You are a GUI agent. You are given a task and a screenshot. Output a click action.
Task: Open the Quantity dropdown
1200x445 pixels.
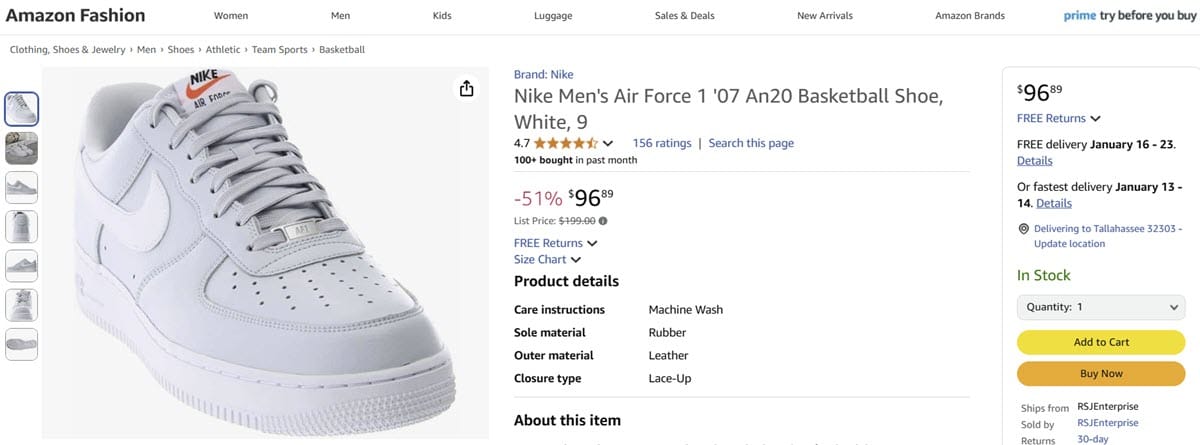(x=1100, y=308)
